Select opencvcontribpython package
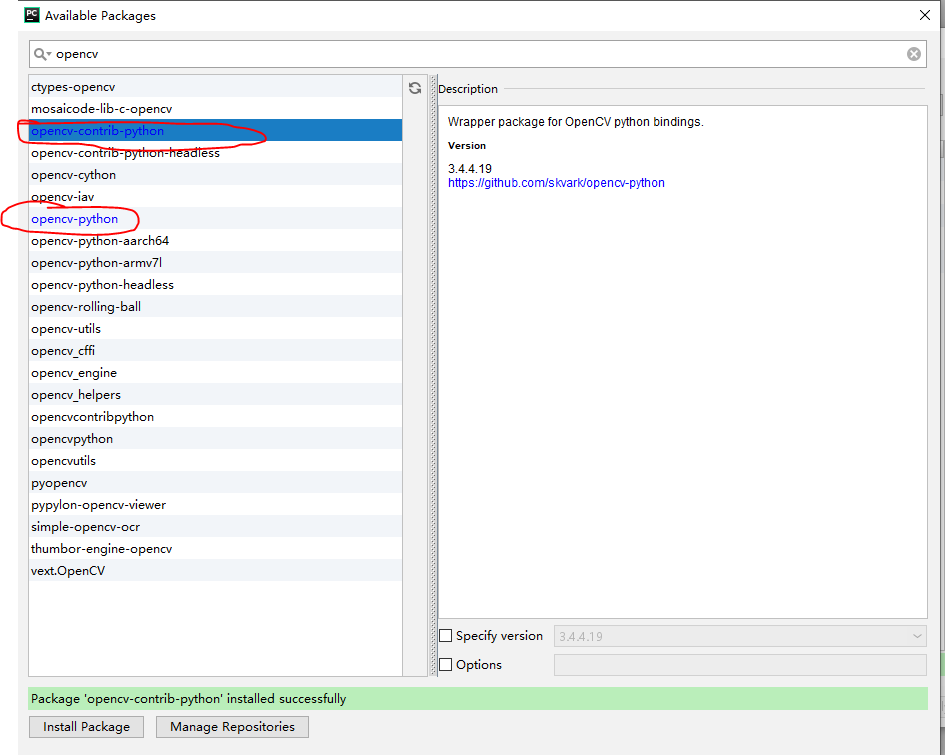This screenshot has width=945, height=755. (215, 417)
